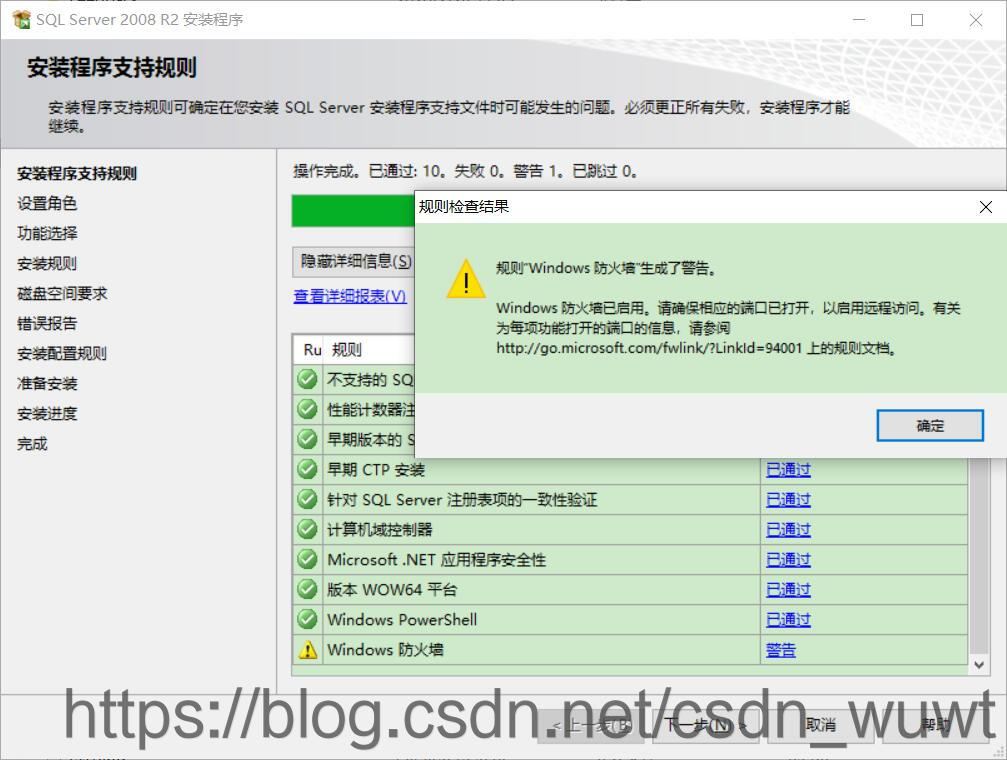1007x760 pixels.
Task: Click the Windows PowerShell rule name
Action: 402,620
